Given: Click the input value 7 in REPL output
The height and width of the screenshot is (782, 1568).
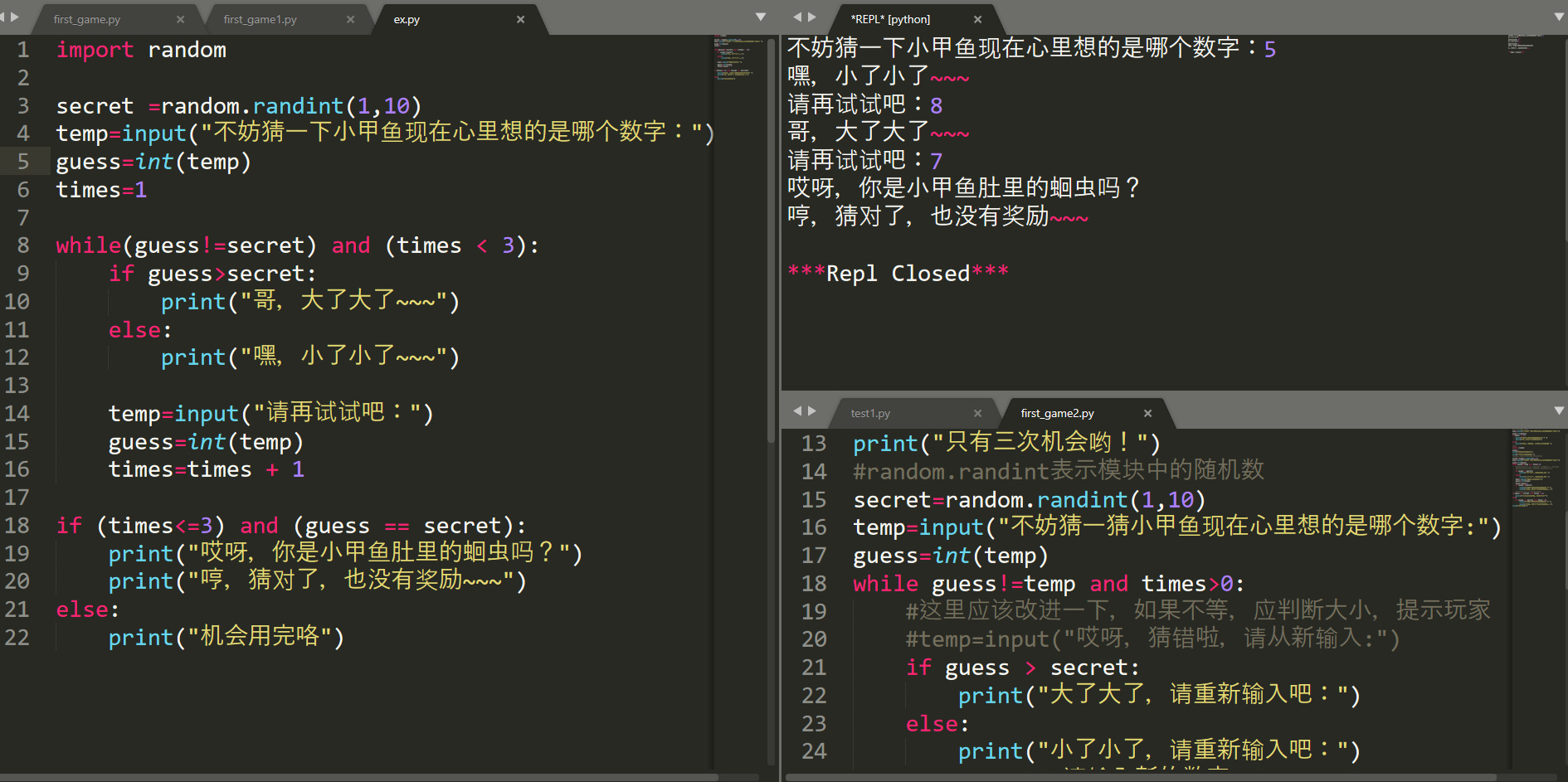Looking at the screenshot, I should 937,161.
